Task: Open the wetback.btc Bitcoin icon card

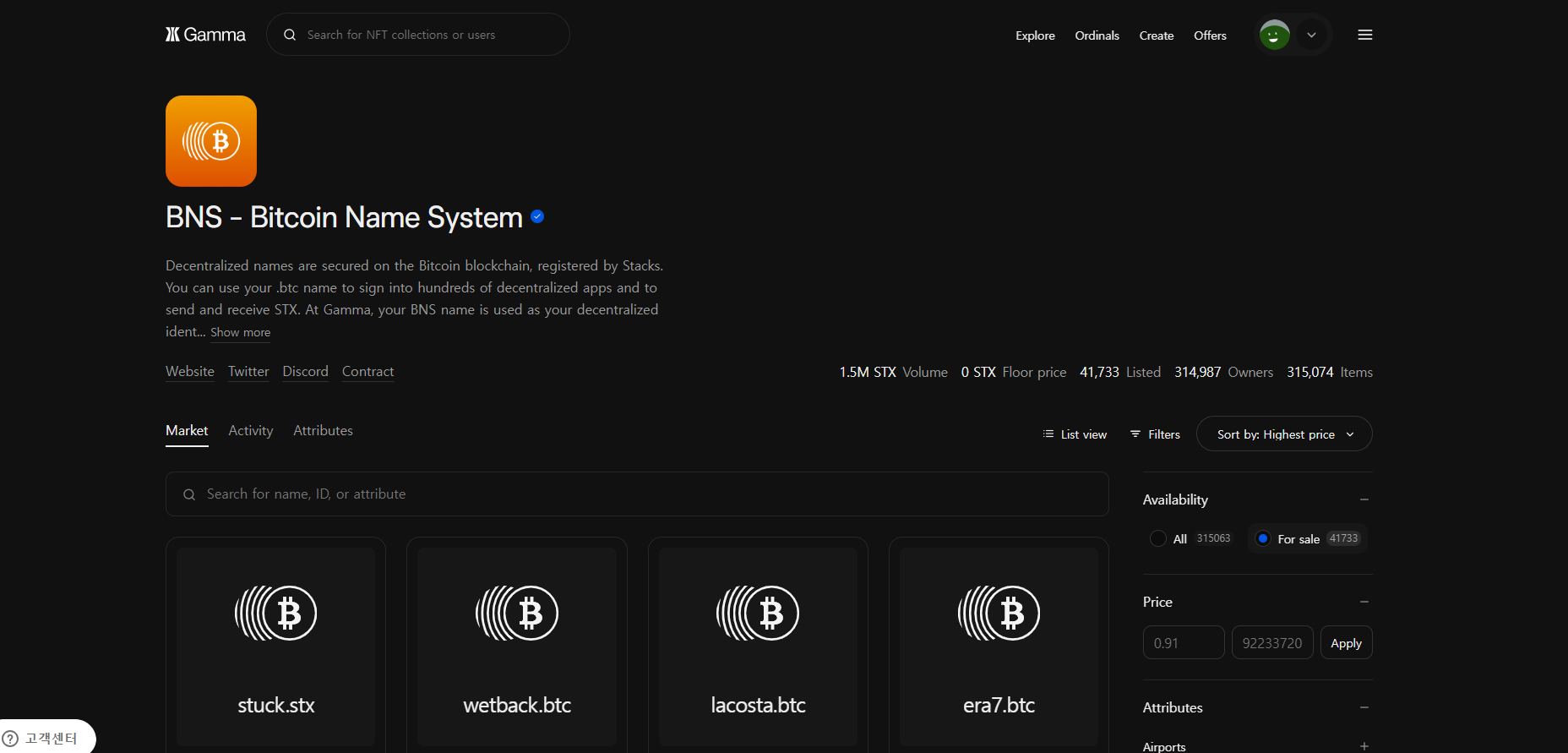Action: click(x=517, y=614)
